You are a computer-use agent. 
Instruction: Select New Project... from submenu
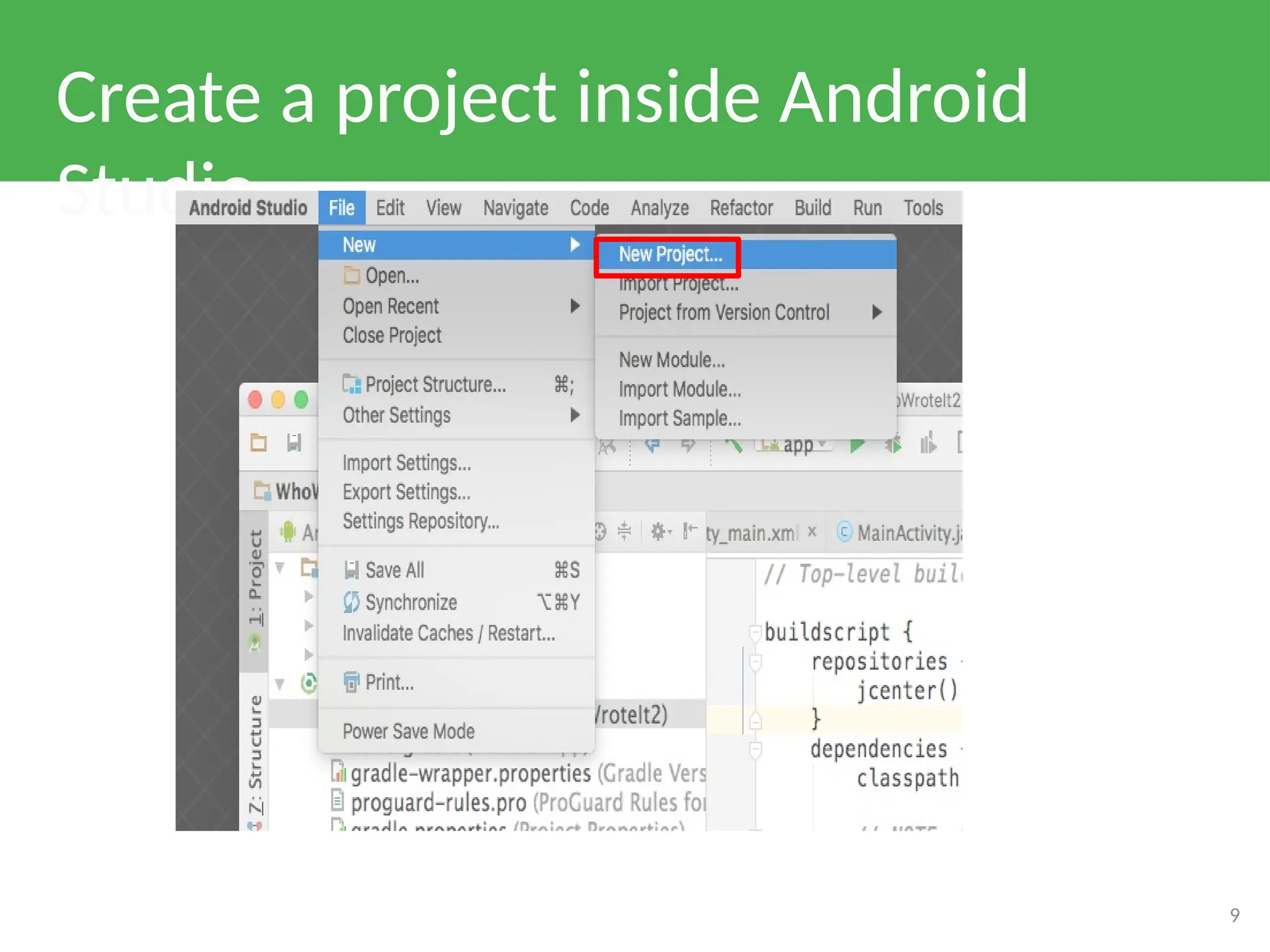pyautogui.click(x=746, y=255)
